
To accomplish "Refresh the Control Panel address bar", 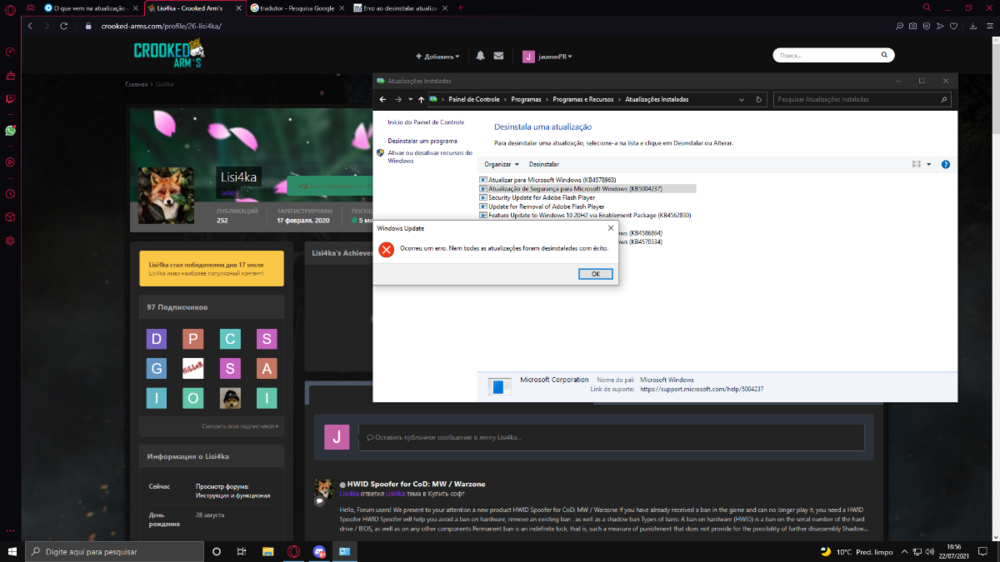I will 760,100.
